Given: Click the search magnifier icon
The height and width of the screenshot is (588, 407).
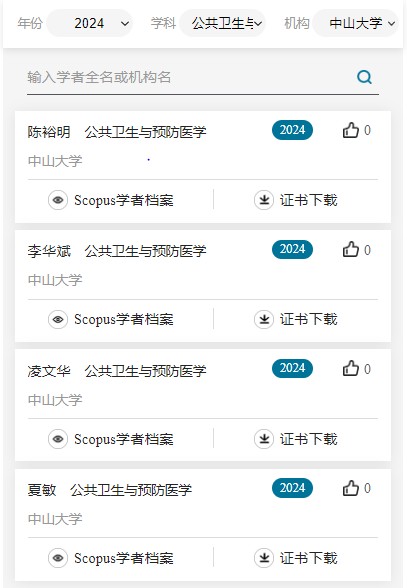Looking at the screenshot, I should pyautogui.click(x=364, y=77).
